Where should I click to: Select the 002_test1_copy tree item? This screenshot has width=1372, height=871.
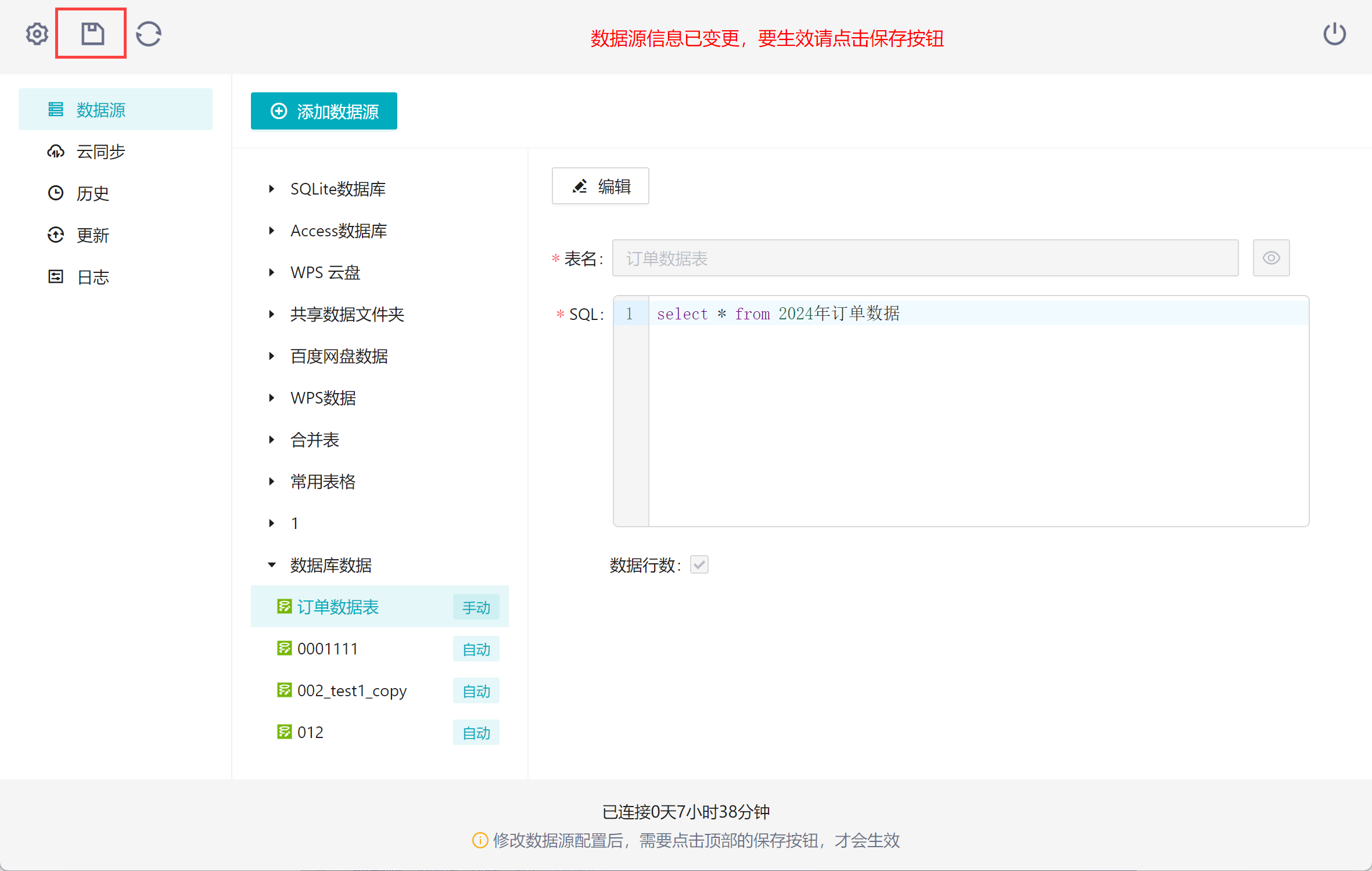[380, 690]
